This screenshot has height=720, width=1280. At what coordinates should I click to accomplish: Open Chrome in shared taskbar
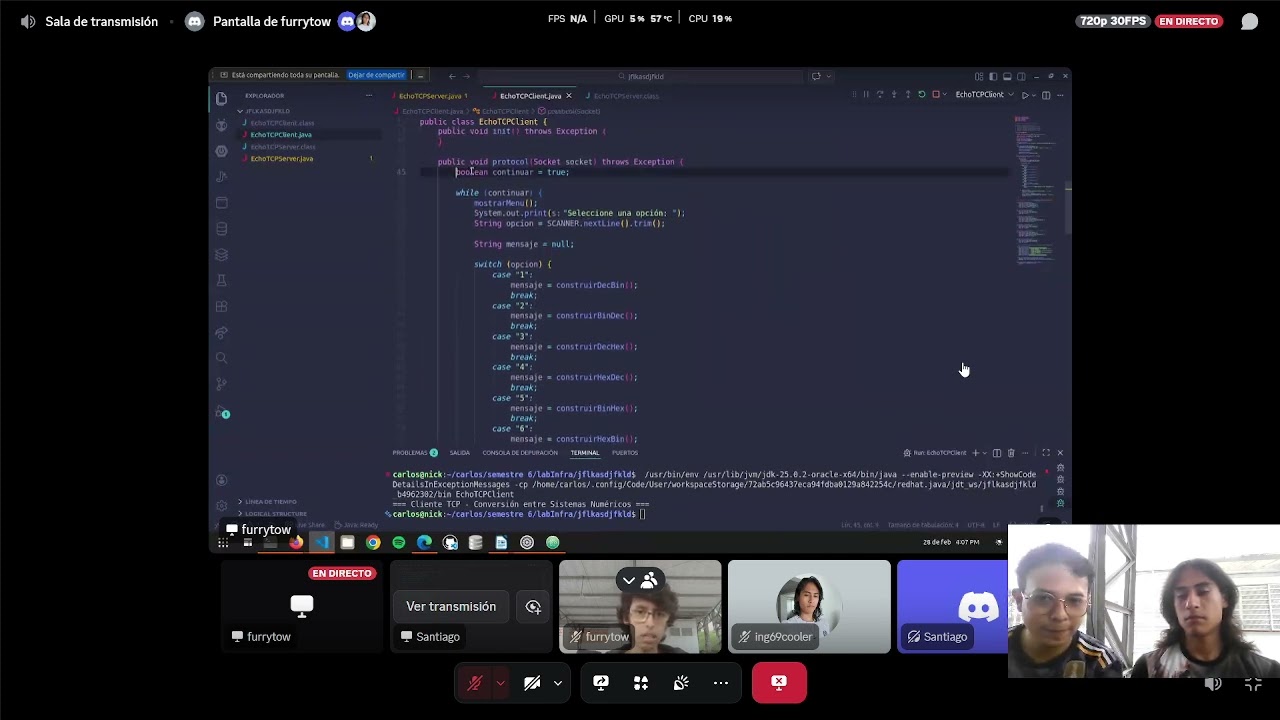pos(373,542)
